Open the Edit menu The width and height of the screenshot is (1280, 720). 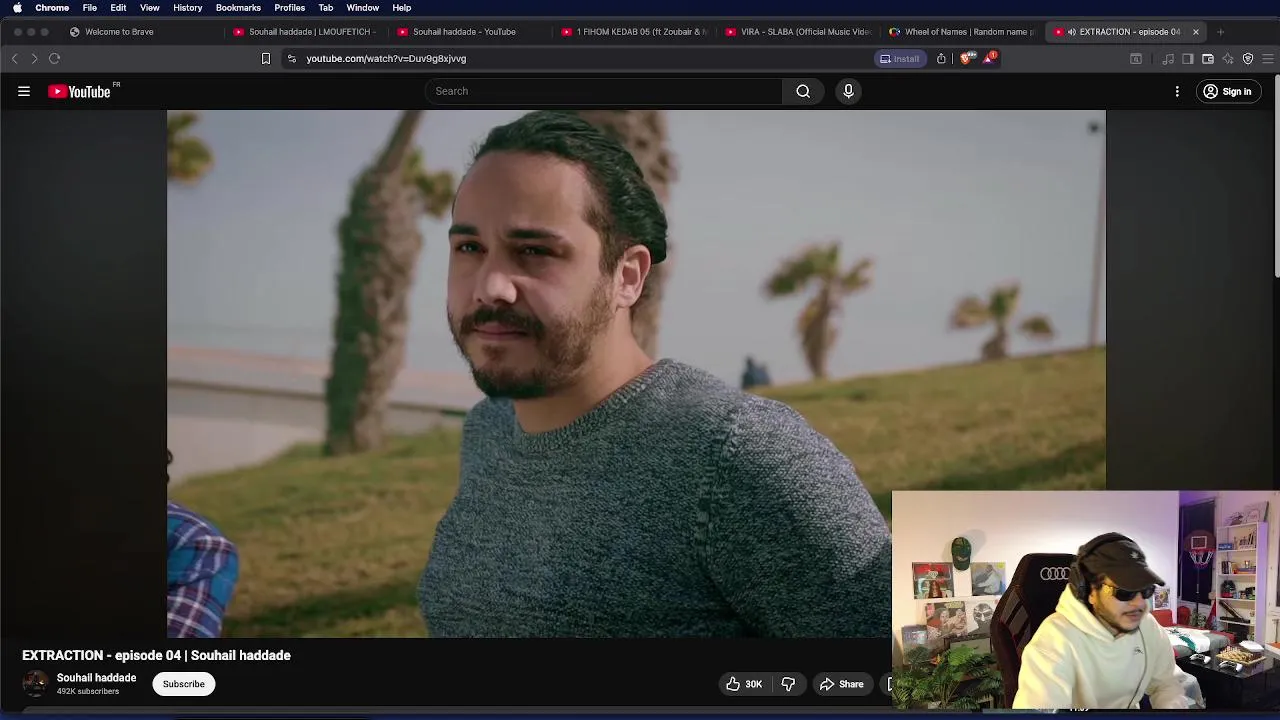click(118, 8)
